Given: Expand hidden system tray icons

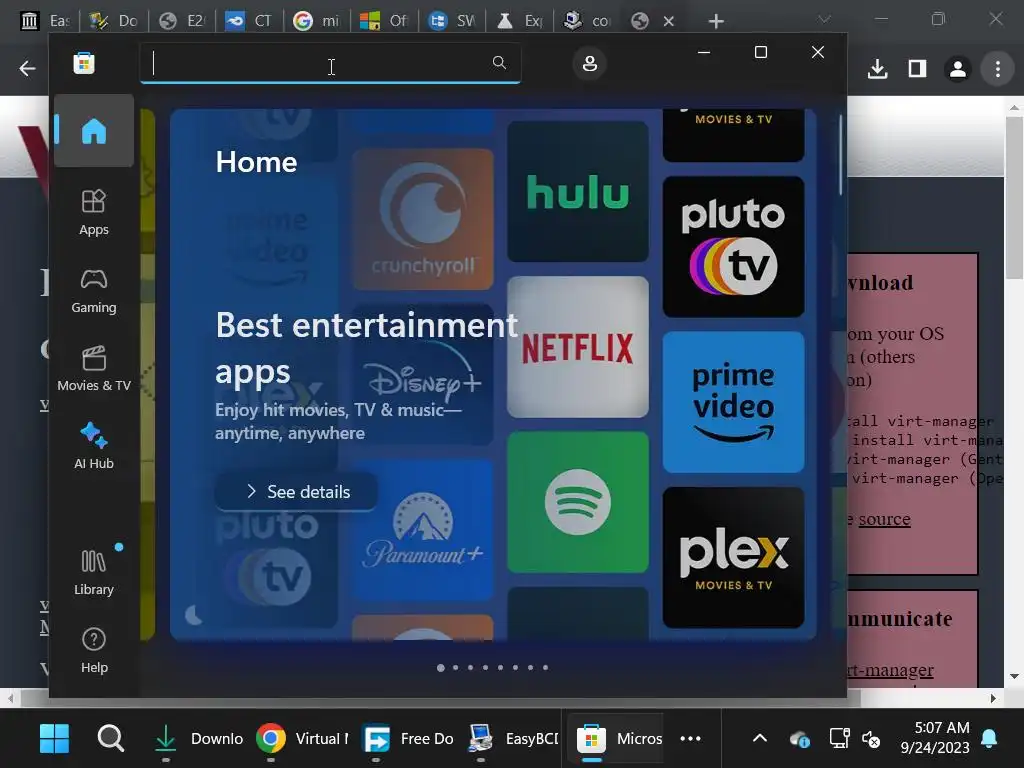Looking at the screenshot, I should [760, 739].
